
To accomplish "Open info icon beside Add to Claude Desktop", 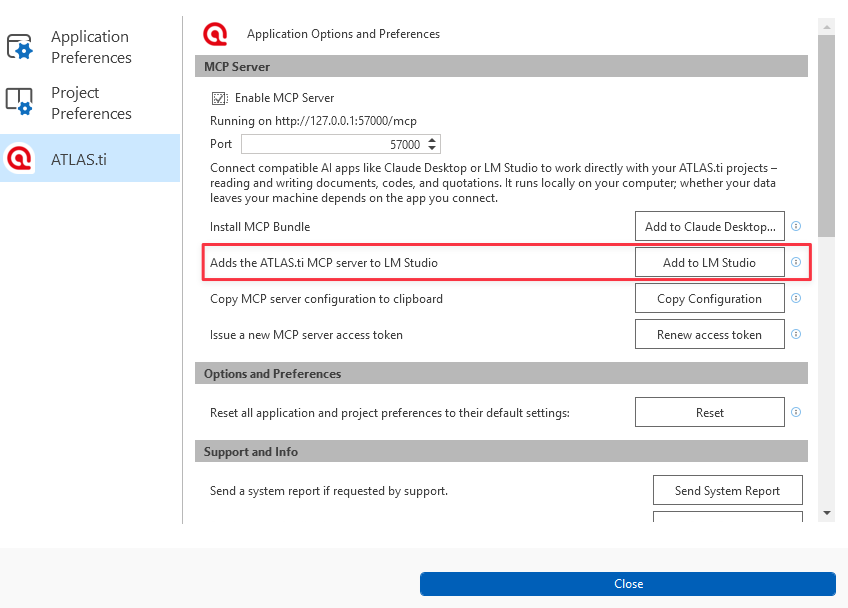I will pos(796,226).
